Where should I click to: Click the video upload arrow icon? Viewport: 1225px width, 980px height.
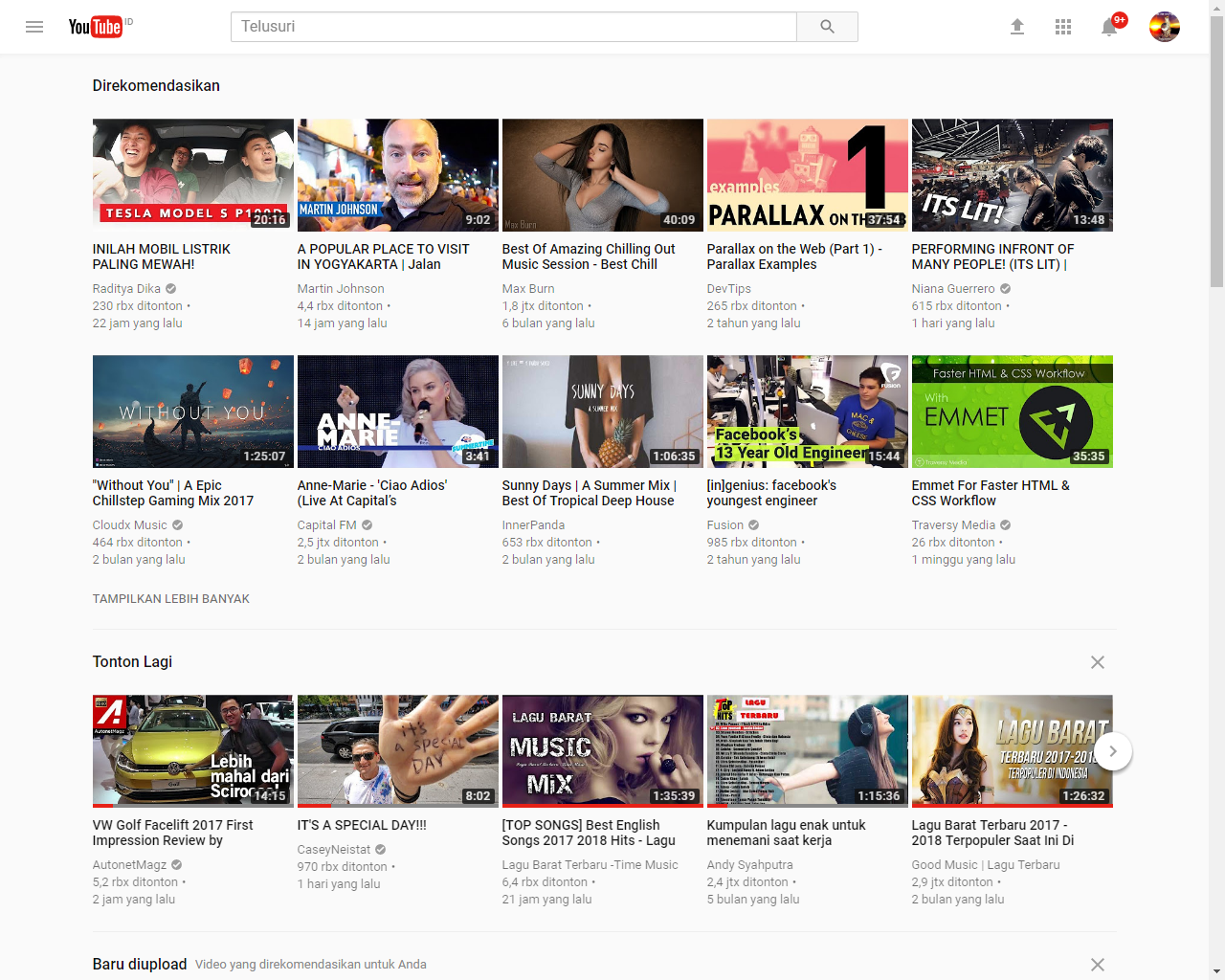[x=1017, y=27]
